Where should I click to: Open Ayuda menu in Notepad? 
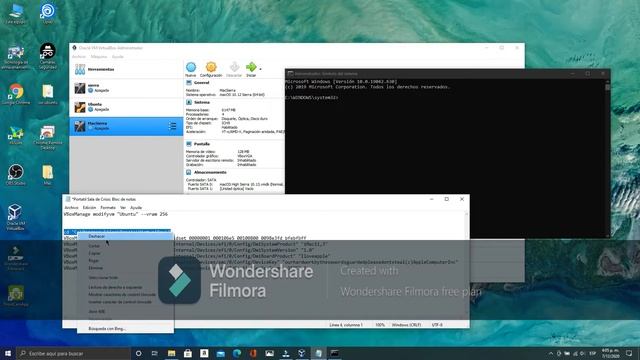point(136,208)
